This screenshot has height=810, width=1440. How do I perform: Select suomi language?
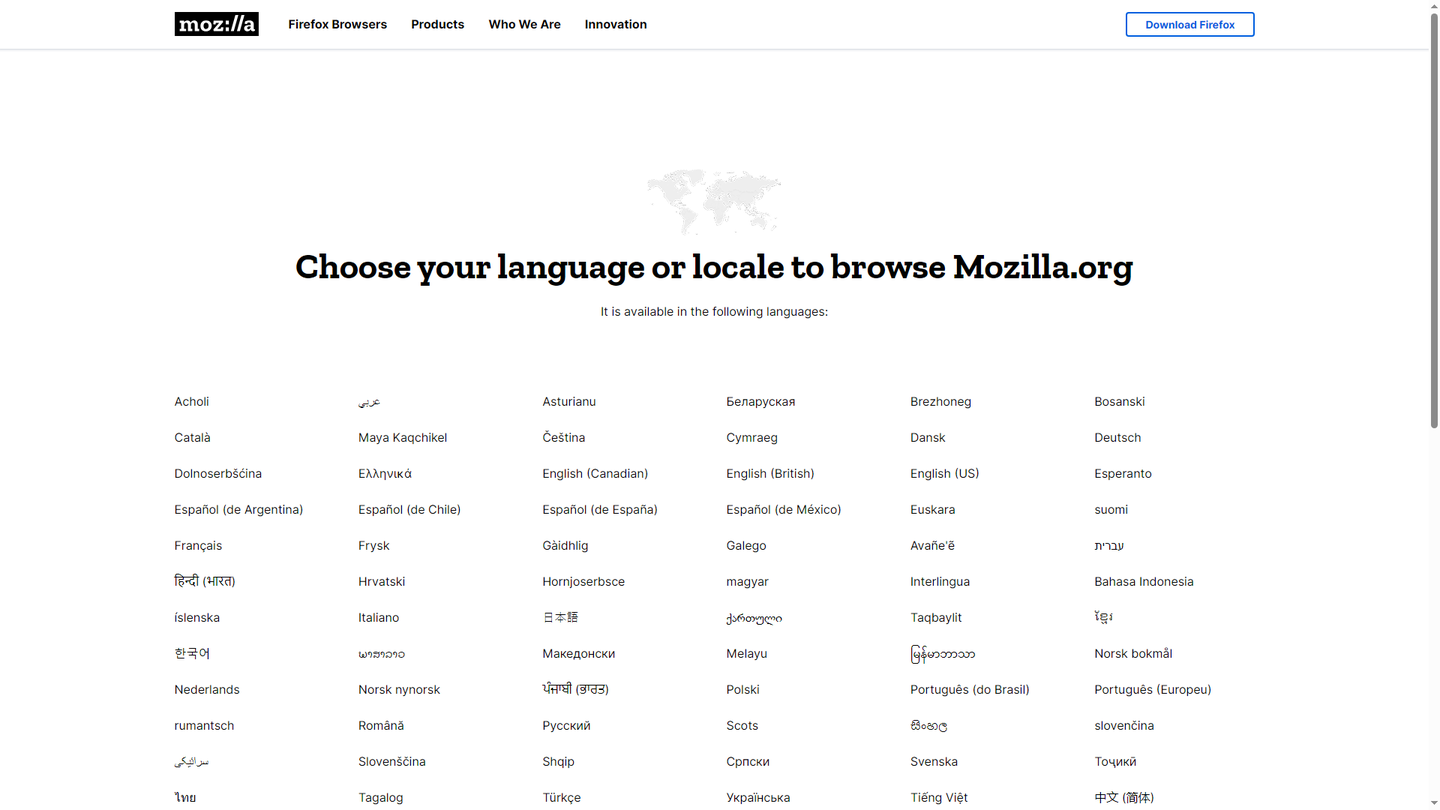pyautogui.click(x=1110, y=509)
